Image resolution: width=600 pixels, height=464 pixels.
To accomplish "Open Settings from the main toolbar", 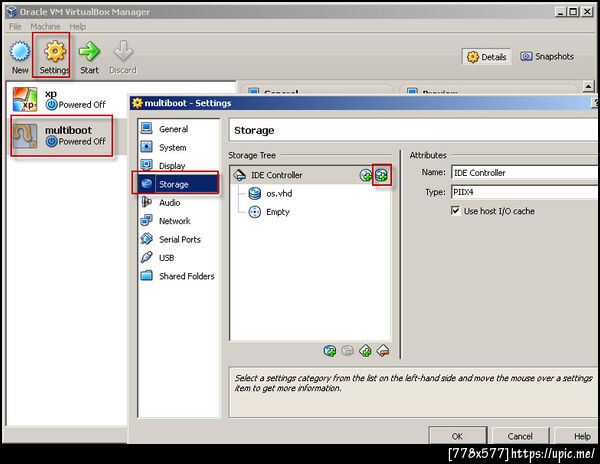I will click(55, 57).
